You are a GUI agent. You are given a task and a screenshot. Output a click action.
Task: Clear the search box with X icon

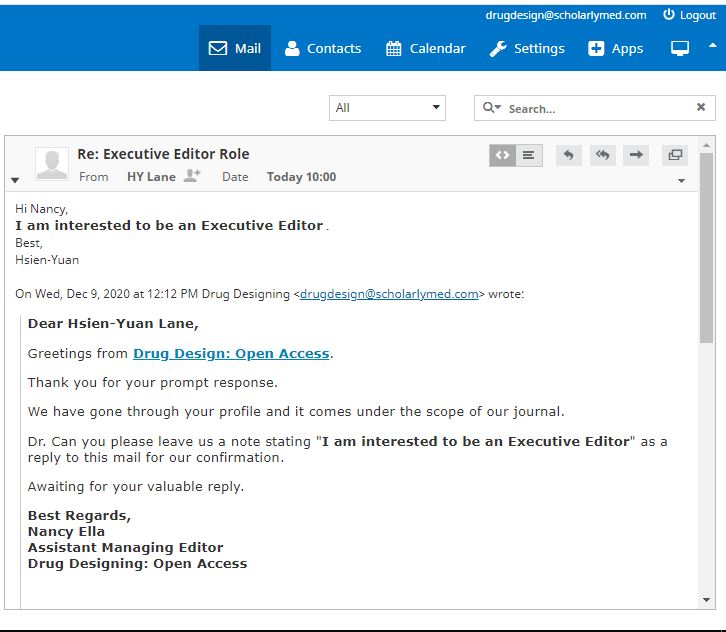point(701,108)
